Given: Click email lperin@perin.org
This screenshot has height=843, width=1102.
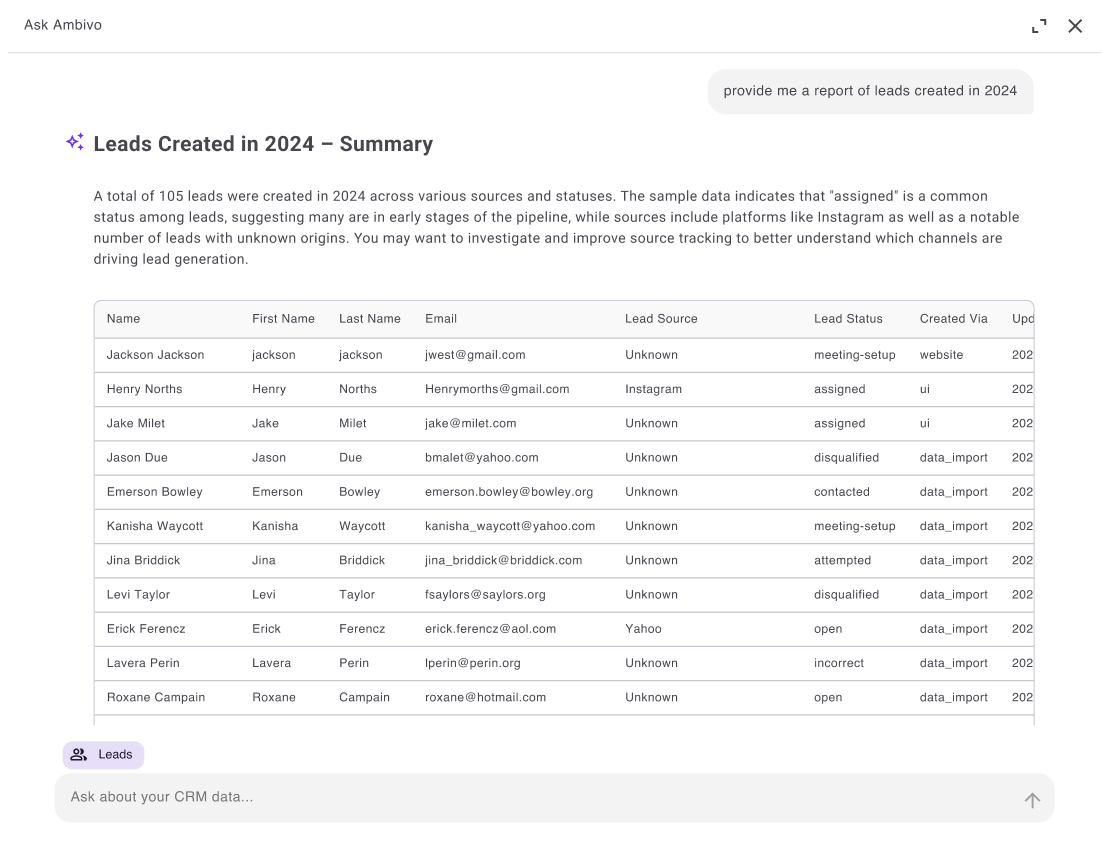Looking at the screenshot, I should coord(473,663).
